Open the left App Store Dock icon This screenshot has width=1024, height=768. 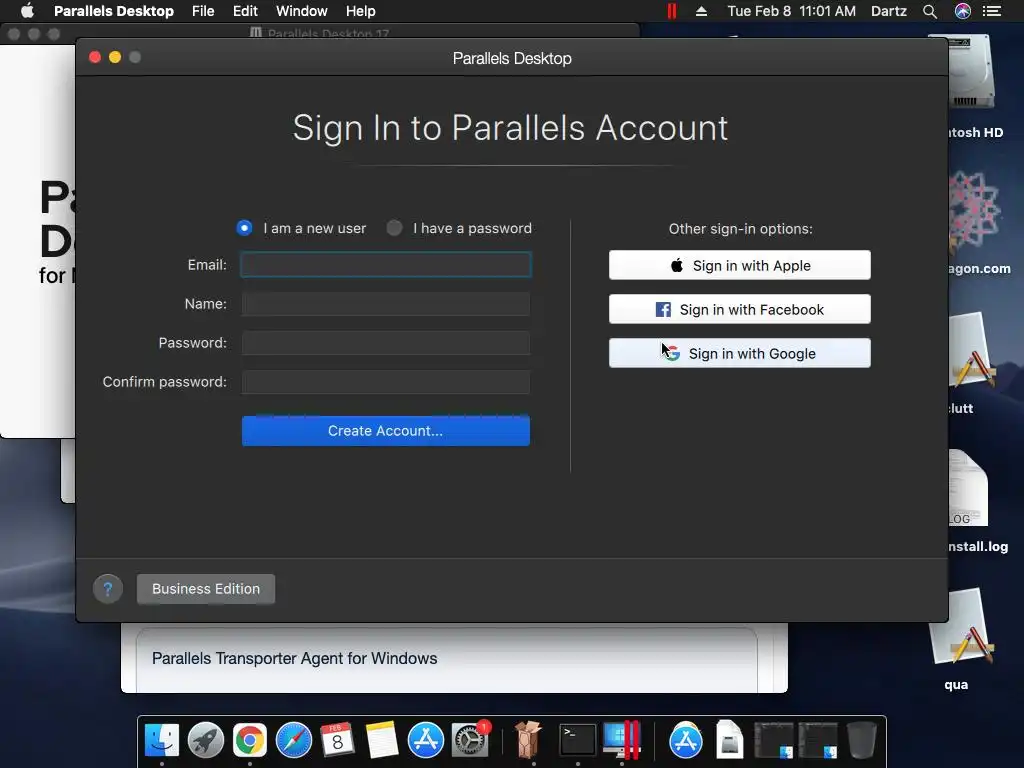426,741
